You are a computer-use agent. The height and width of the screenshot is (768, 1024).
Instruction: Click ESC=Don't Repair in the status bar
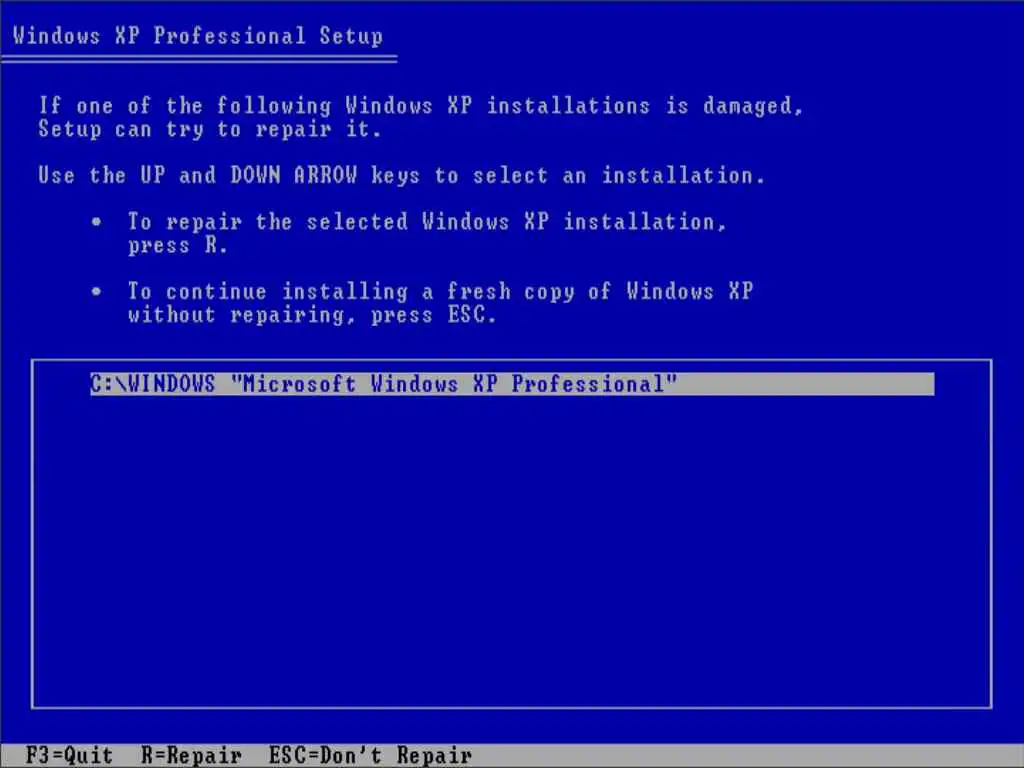pyautogui.click(x=370, y=756)
